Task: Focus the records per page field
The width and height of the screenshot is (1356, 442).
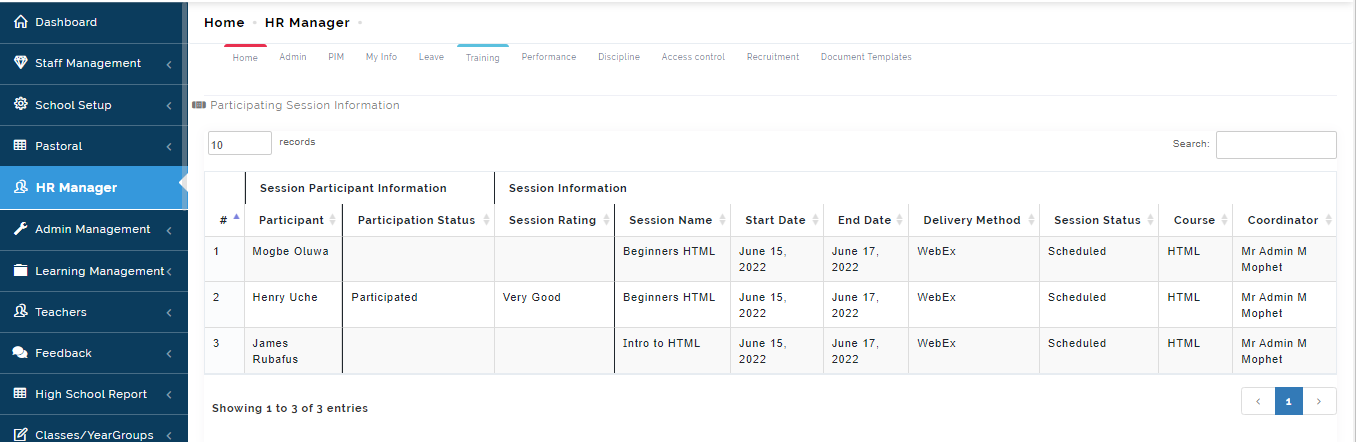Action: coord(240,144)
